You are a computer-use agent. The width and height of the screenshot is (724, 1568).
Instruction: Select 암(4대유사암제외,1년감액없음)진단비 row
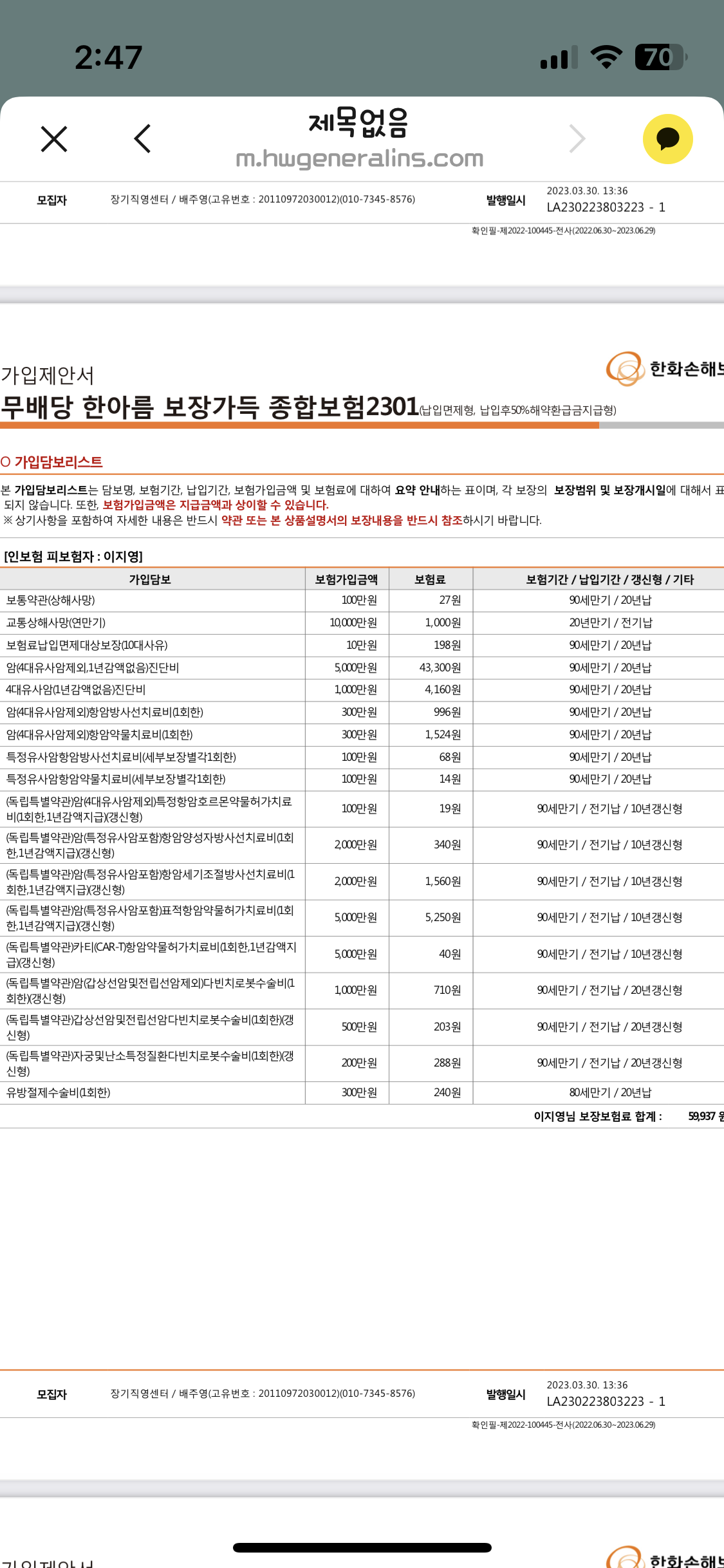[x=362, y=668]
